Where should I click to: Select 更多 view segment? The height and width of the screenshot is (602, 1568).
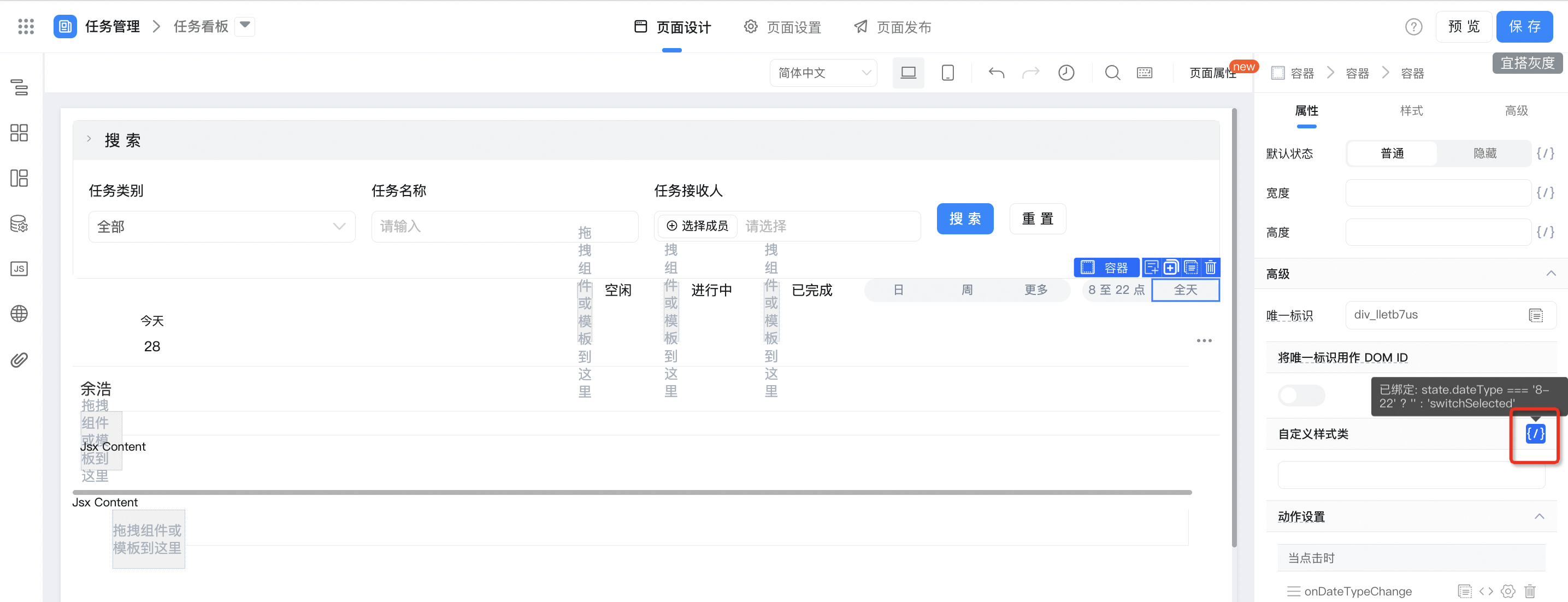click(1036, 290)
